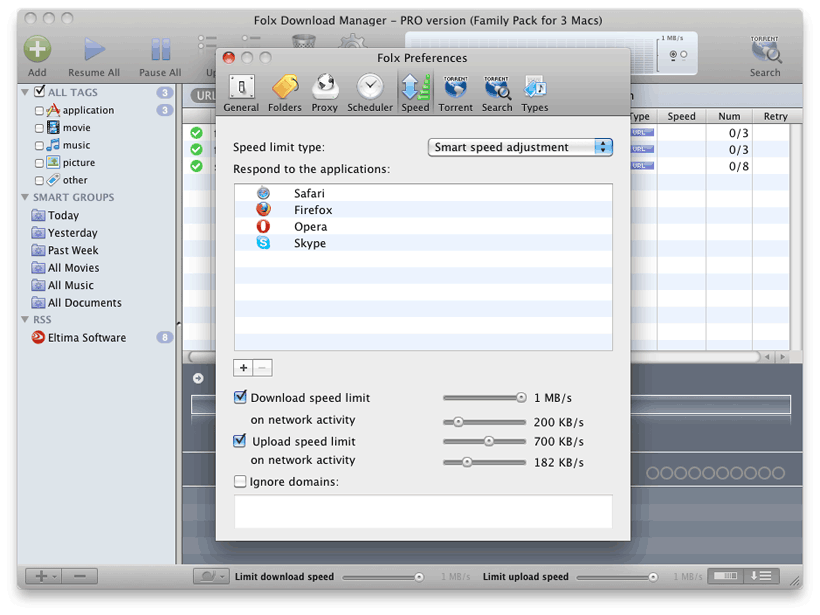Toggle picture tag checkbox
820x615 pixels.
39,163
